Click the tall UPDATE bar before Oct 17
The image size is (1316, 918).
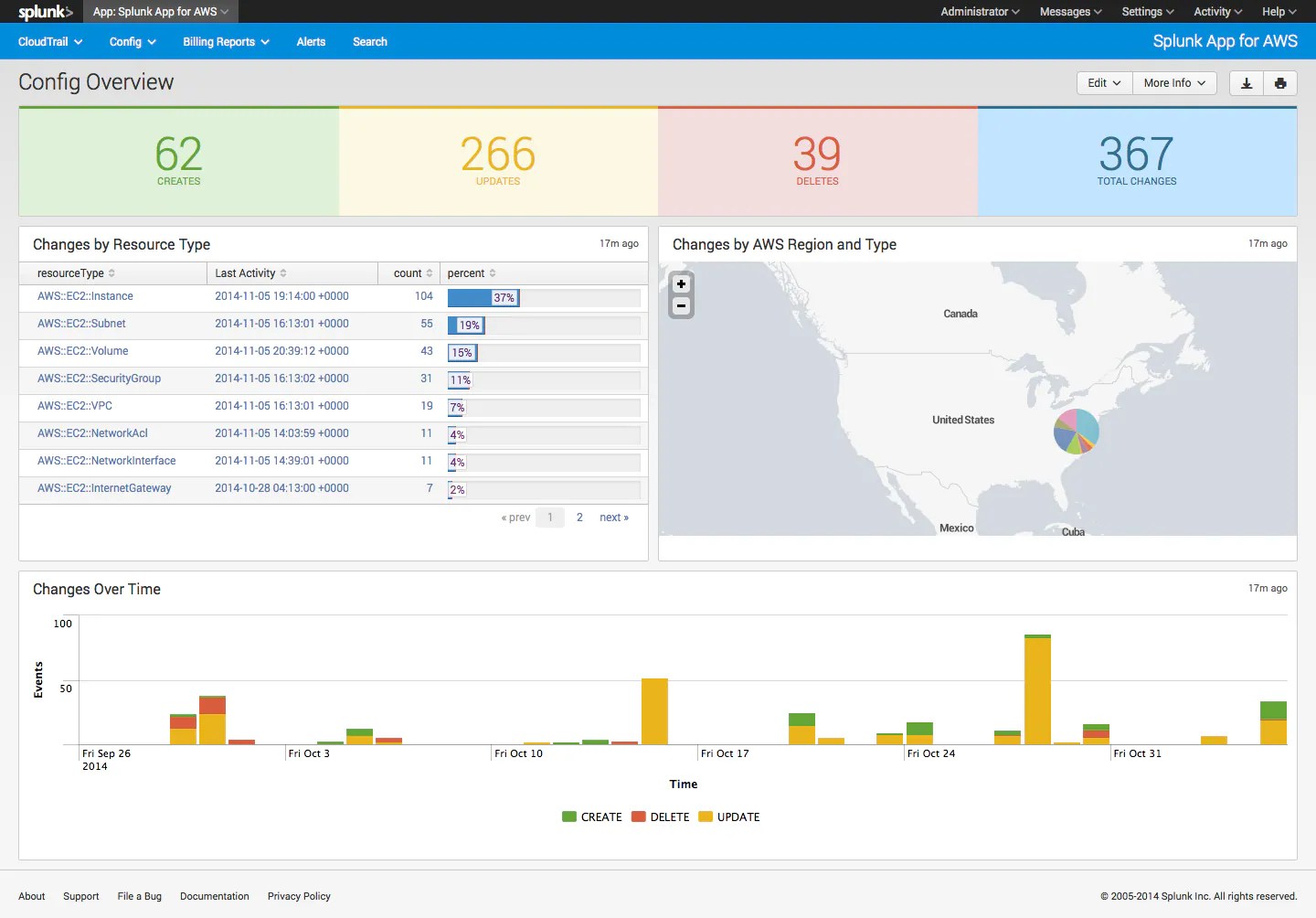pyautogui.click(x=654, y=711)
